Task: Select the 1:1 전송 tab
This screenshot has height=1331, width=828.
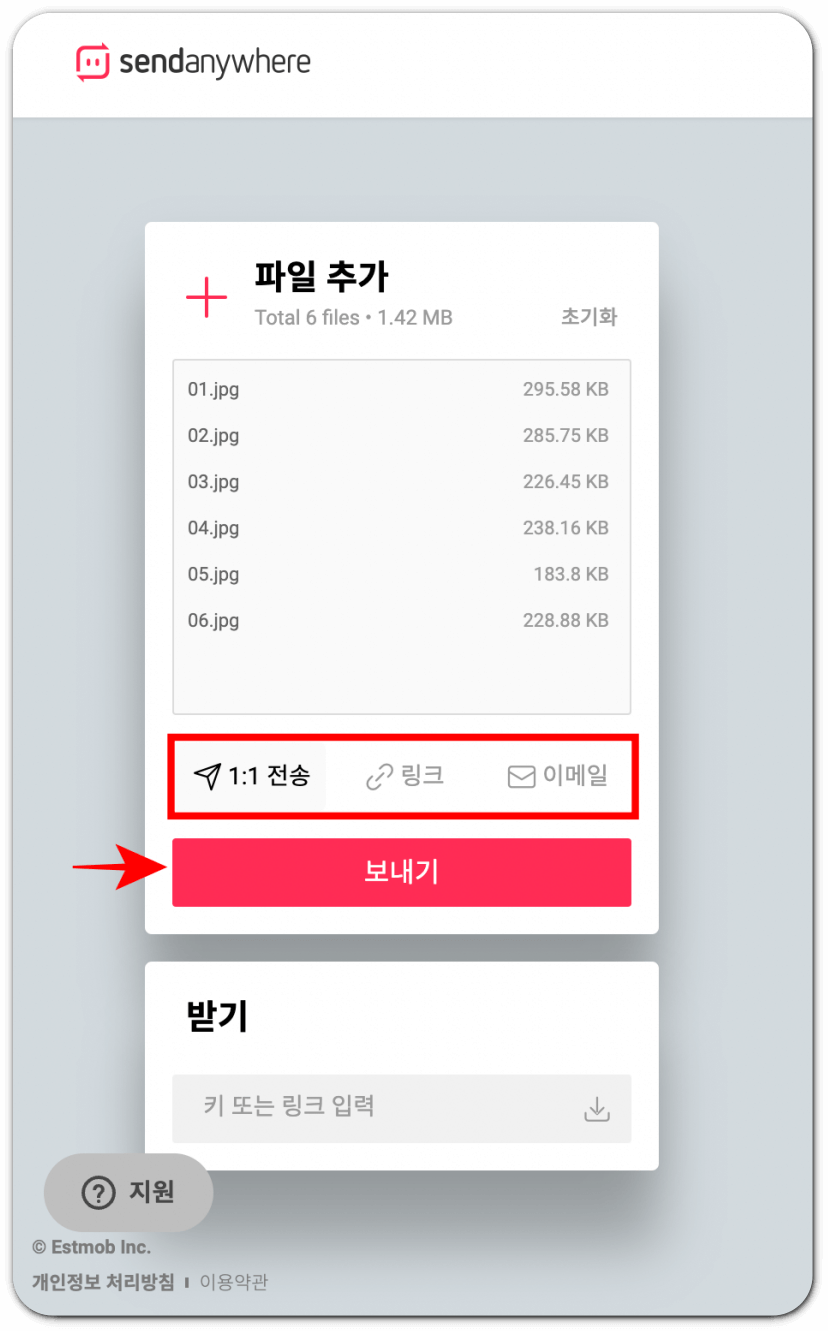Action: (252, 776)
